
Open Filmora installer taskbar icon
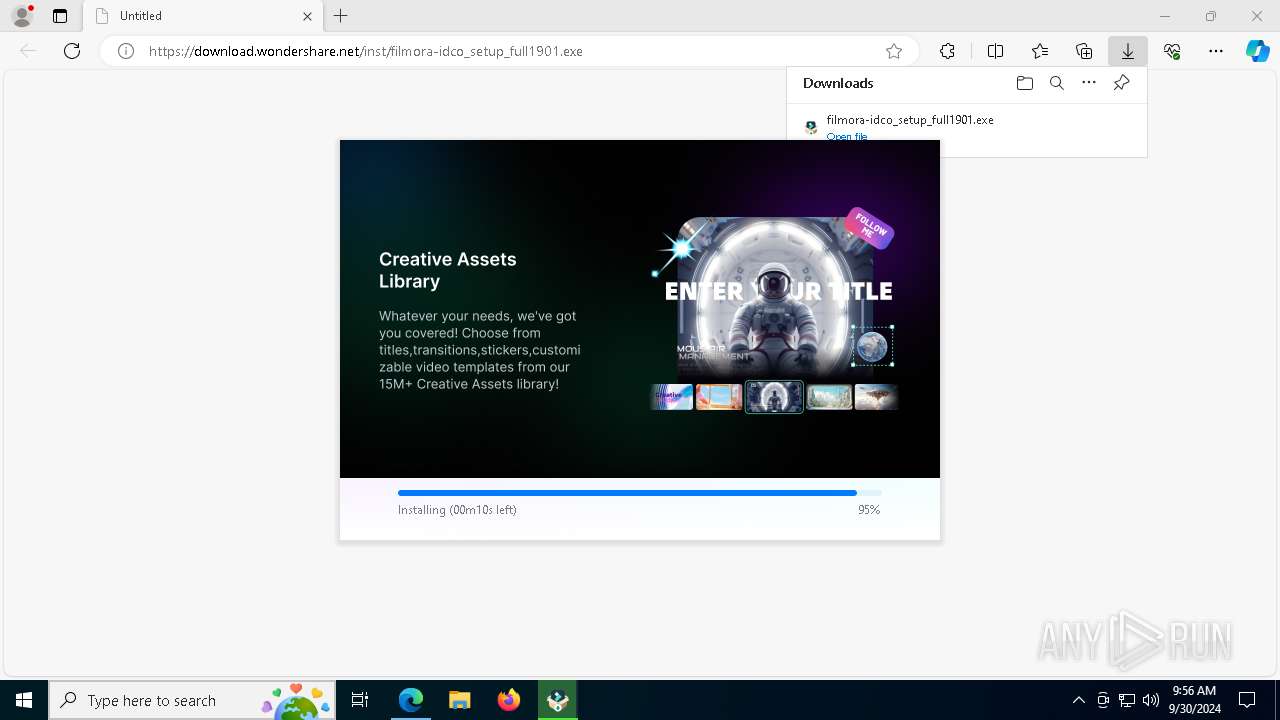558,700
